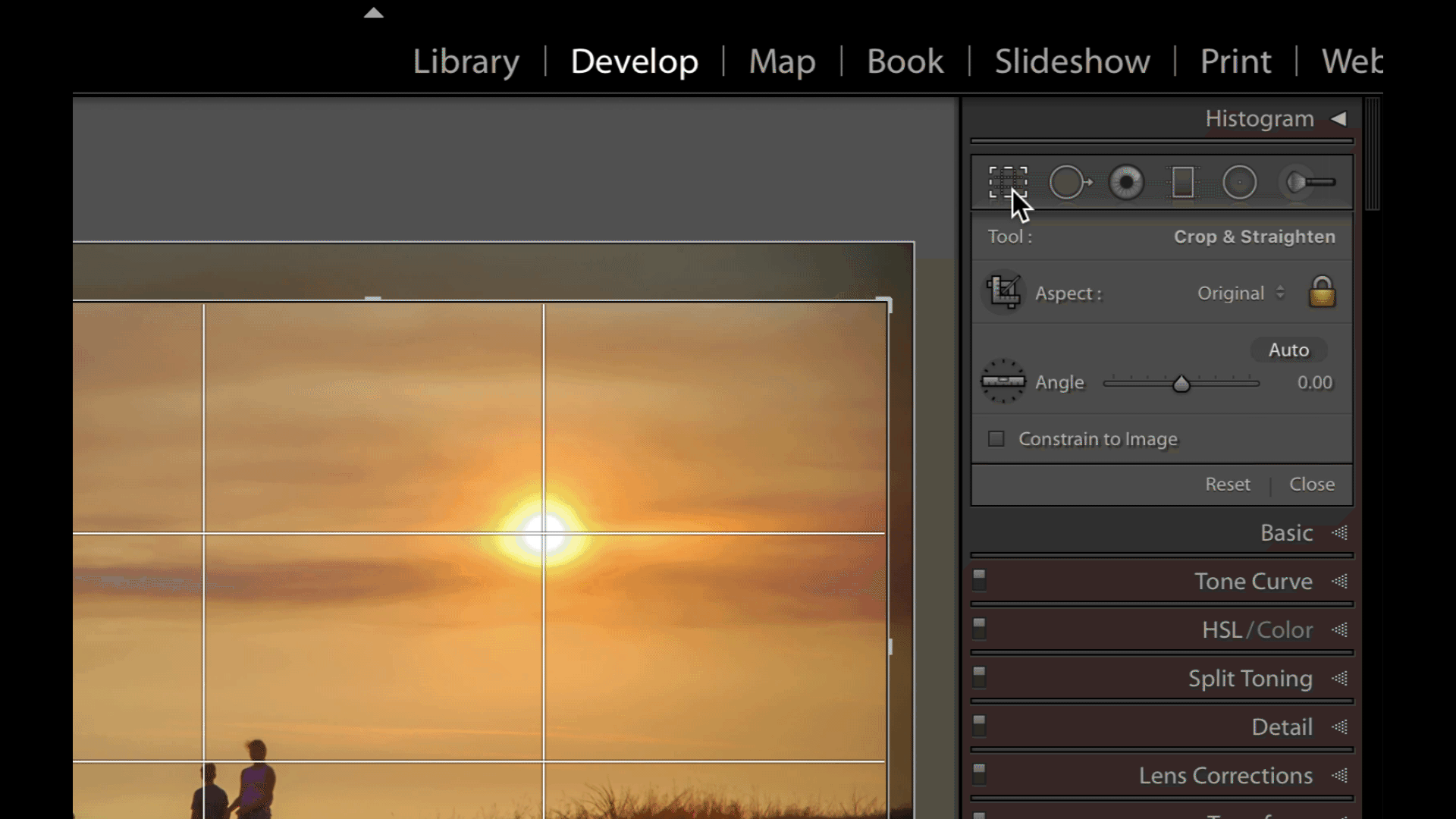Image resolution: width=1456 pixels, height=819 pixels.
Task: Toggle the Split Toning panel switch
Action: coord(980,676)
